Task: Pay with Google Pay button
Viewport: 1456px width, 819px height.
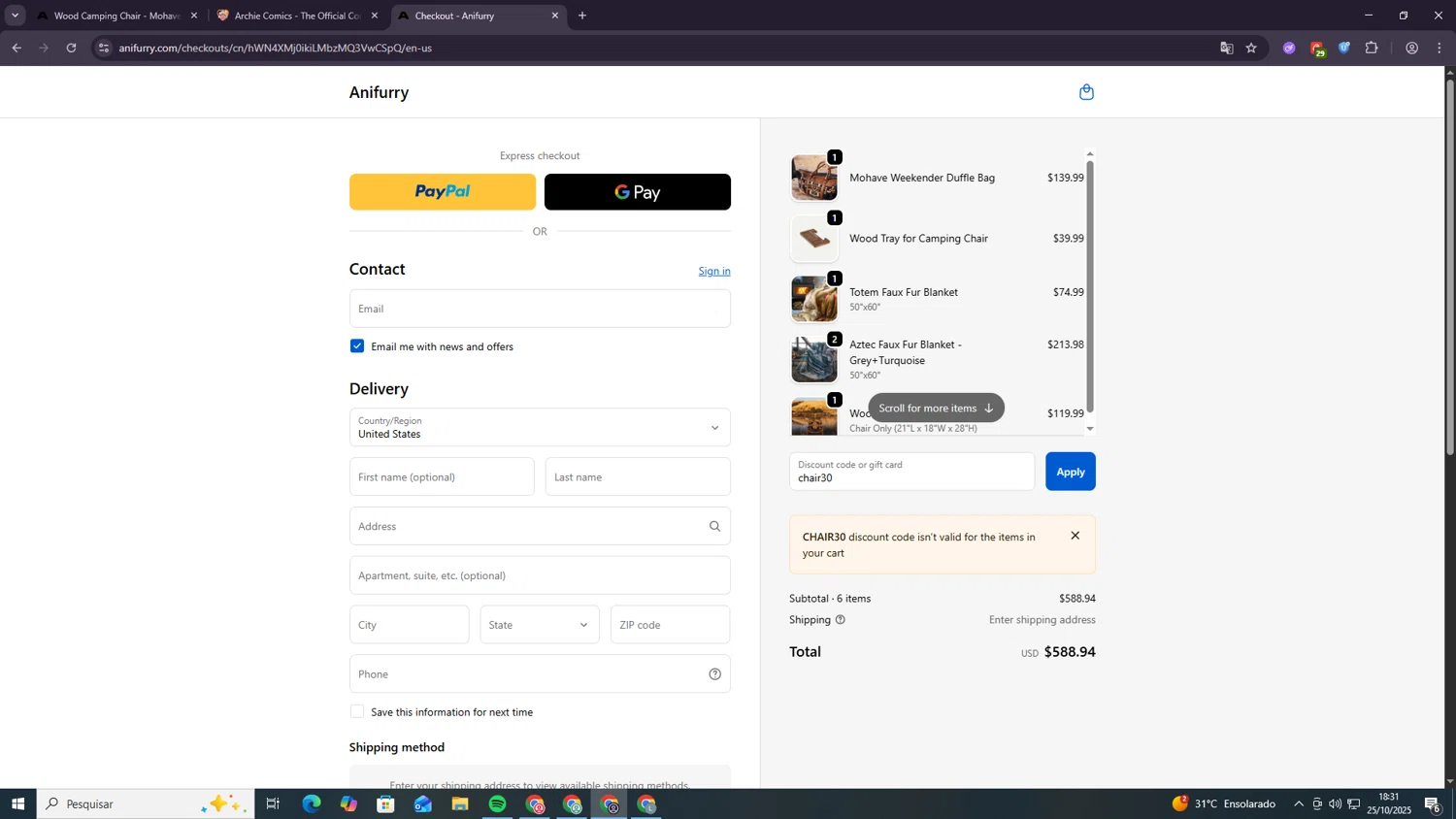Action: click(638, 192)
